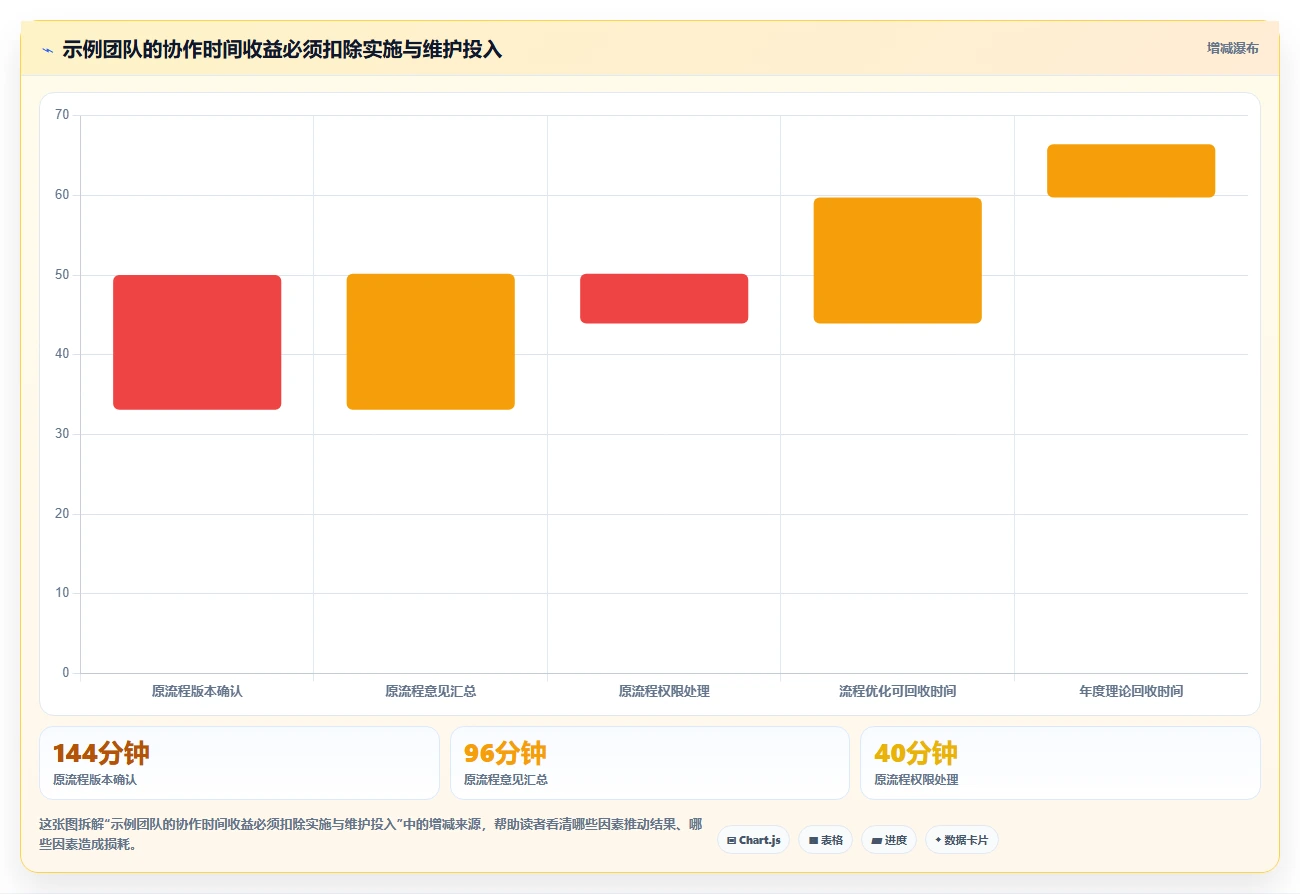This screenshot has width=1300, height=894.
Task: Click the y-axis value 50
Action: click(x=62, y=274)
